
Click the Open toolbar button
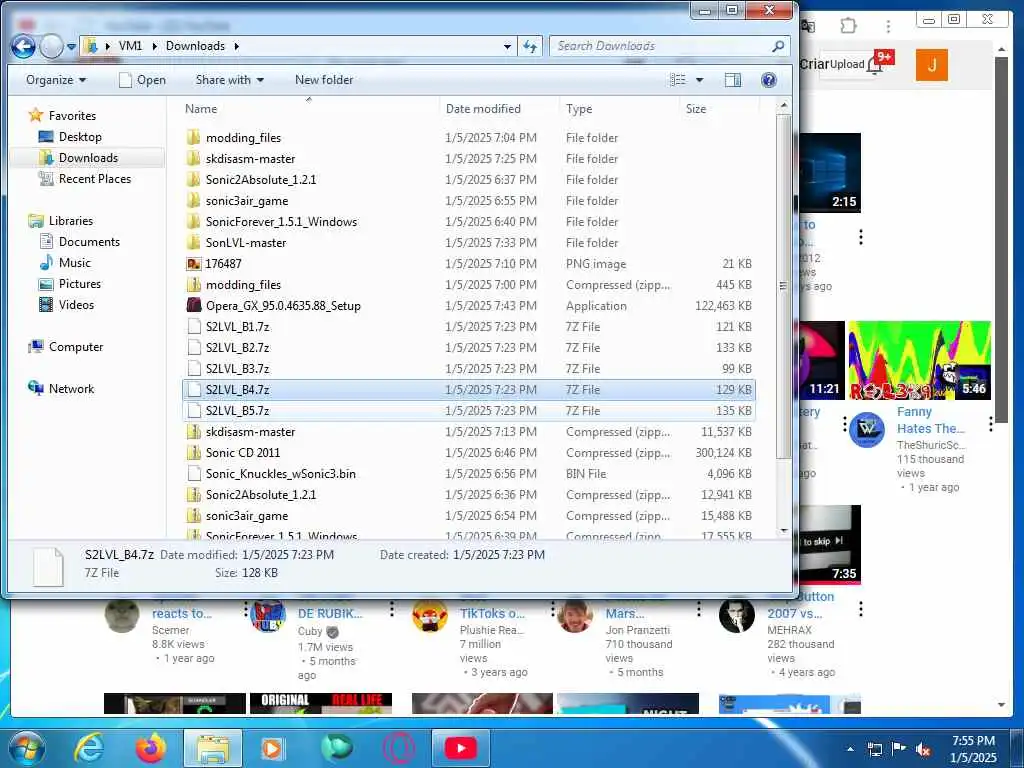[x=142, y=80]
